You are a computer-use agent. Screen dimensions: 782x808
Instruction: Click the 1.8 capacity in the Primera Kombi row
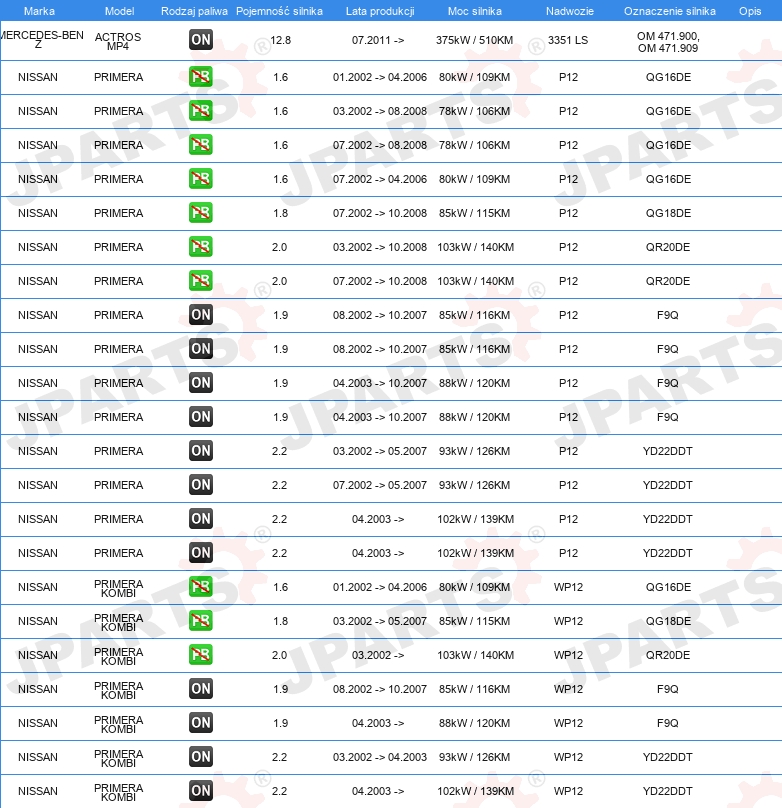(280, 621)
